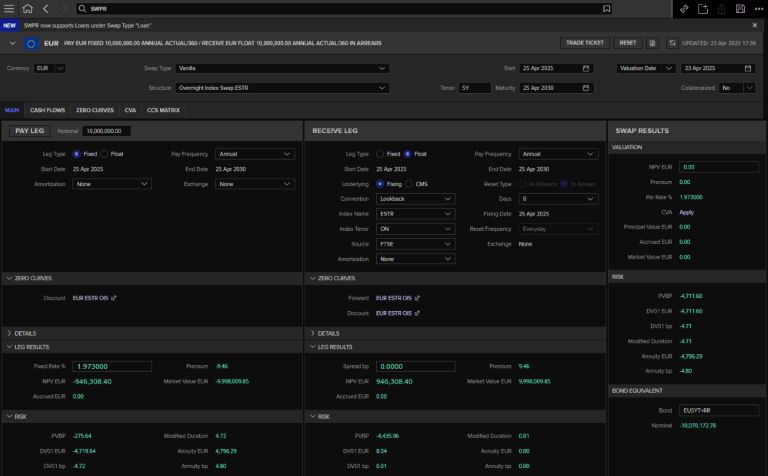Choose Fixing as the underlying
Viewport: 768px width, 476px height.
pos(380,184)
